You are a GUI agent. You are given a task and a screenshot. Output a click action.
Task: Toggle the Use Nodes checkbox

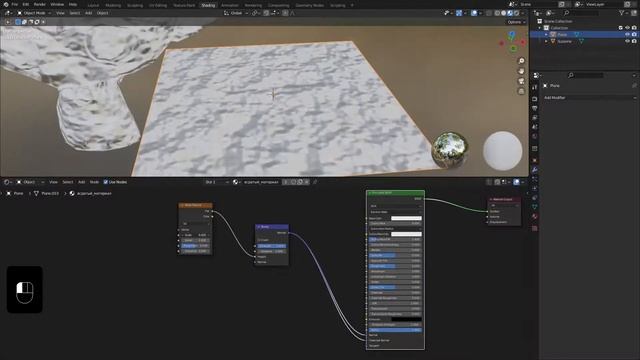pyautogui.click(x=106, y=182)
